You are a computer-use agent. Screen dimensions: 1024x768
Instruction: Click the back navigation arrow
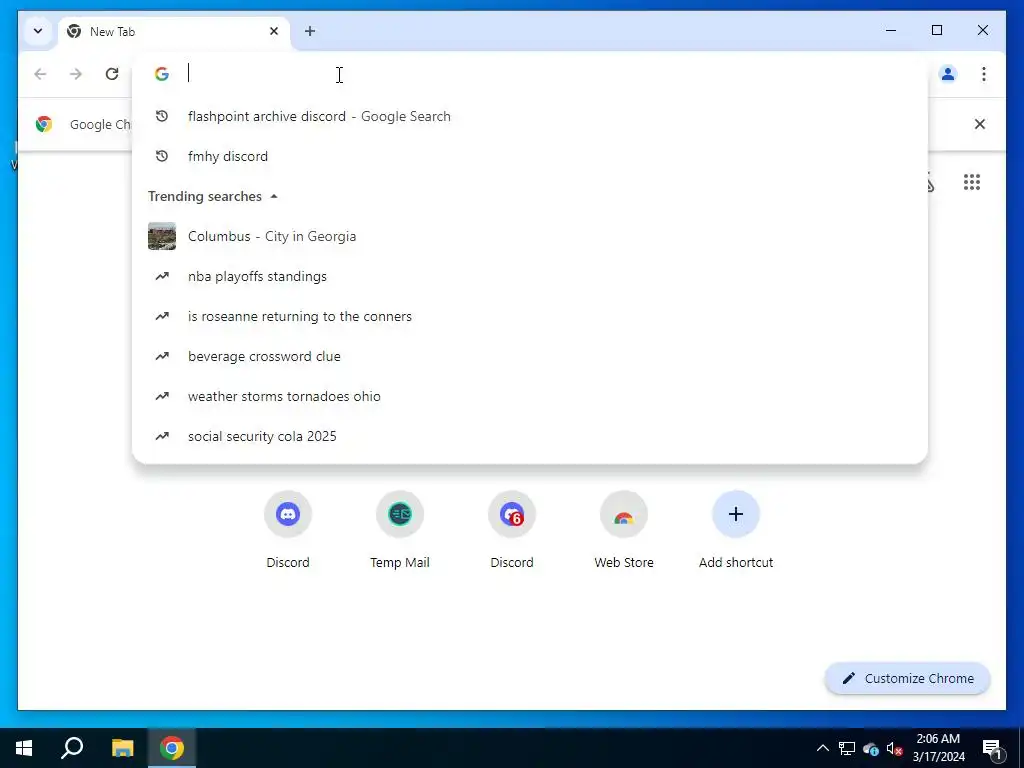[40, 74]
